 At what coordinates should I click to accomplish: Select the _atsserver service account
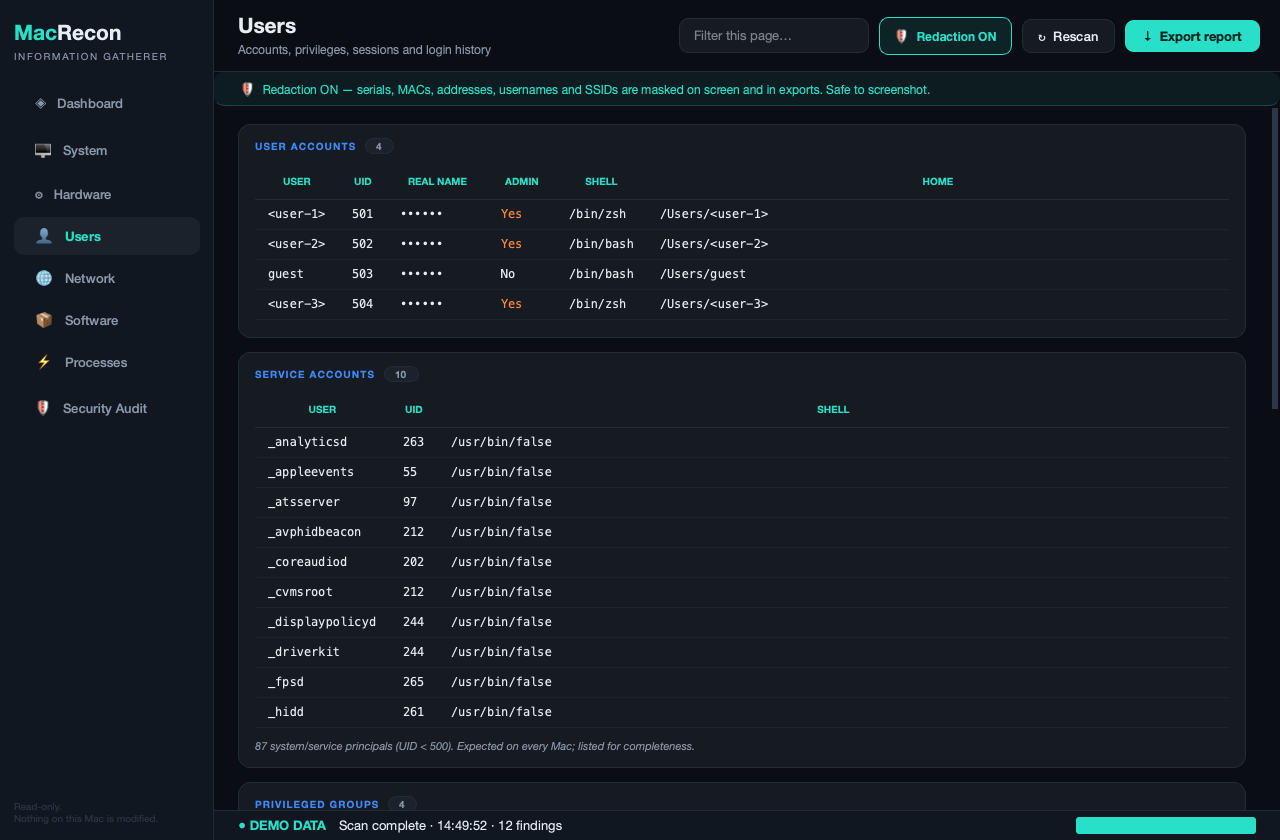304,502
